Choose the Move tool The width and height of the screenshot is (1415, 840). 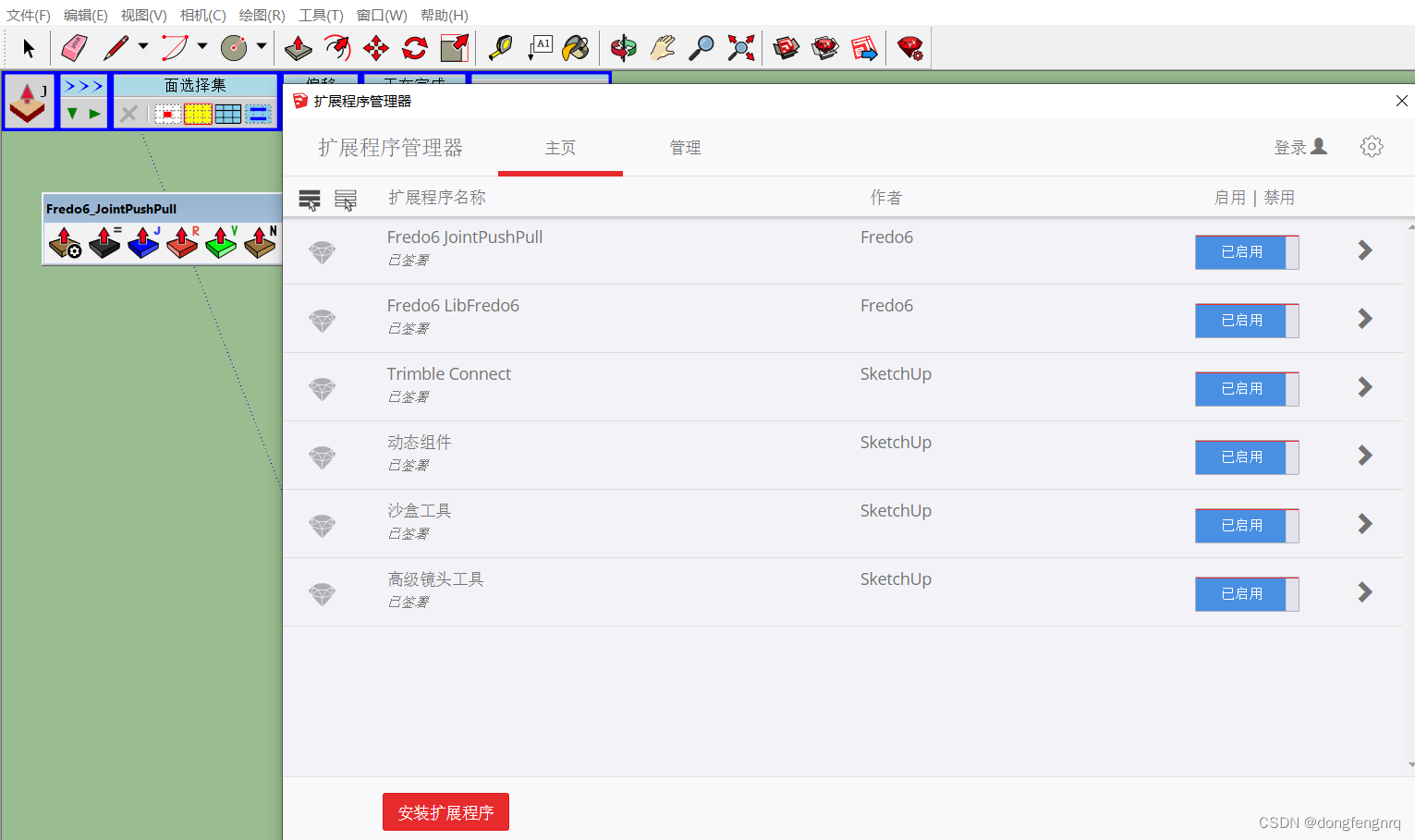click(376, 47)
